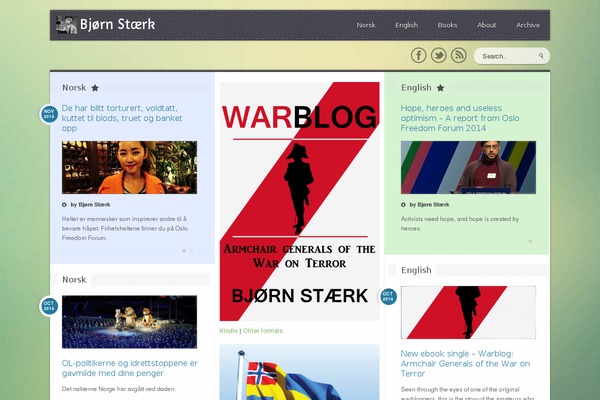Open the RSS feed icon
600x400 pixels.
point(458,56)
